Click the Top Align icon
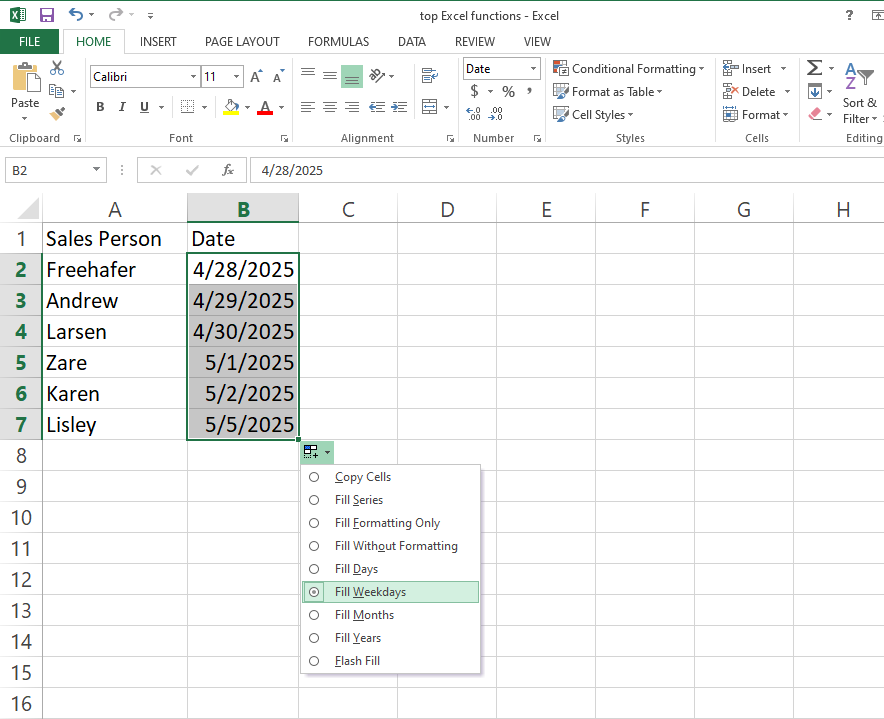Image resolution: width=884 pixels, height=719 pixels. [308, 74]
